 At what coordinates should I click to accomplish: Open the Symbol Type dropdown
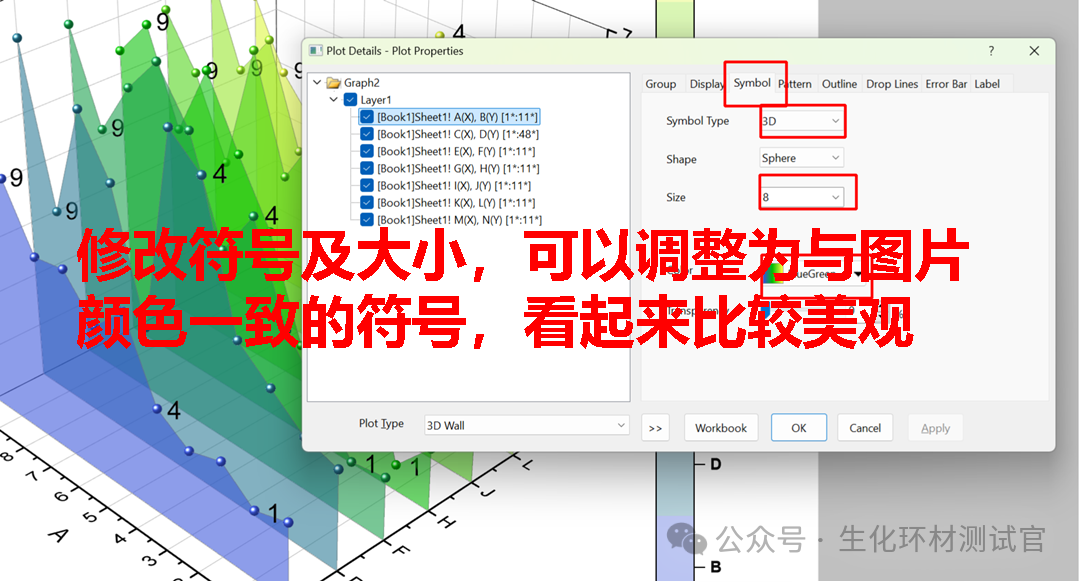click(802, 121)
